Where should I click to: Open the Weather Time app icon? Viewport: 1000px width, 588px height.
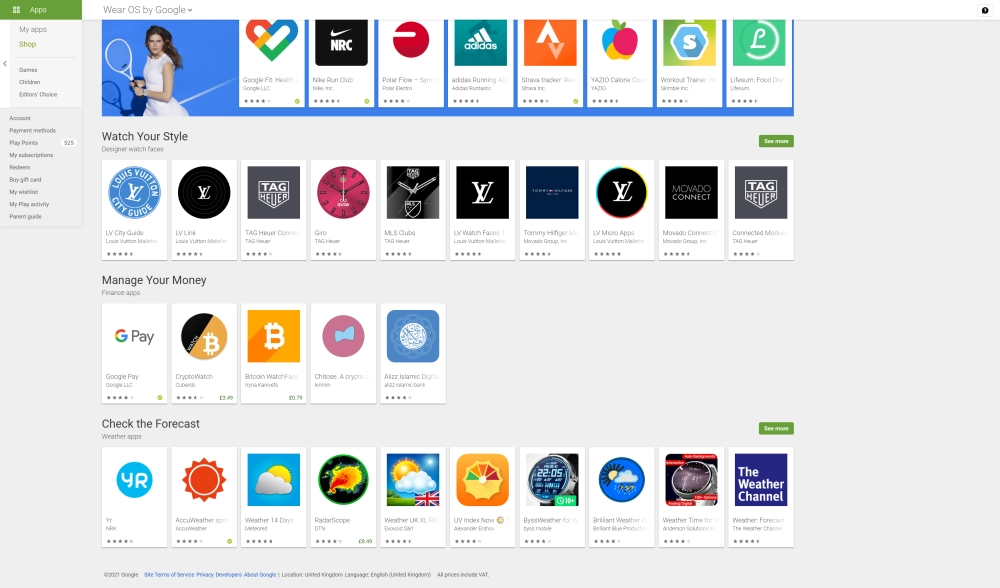(691, 480)
